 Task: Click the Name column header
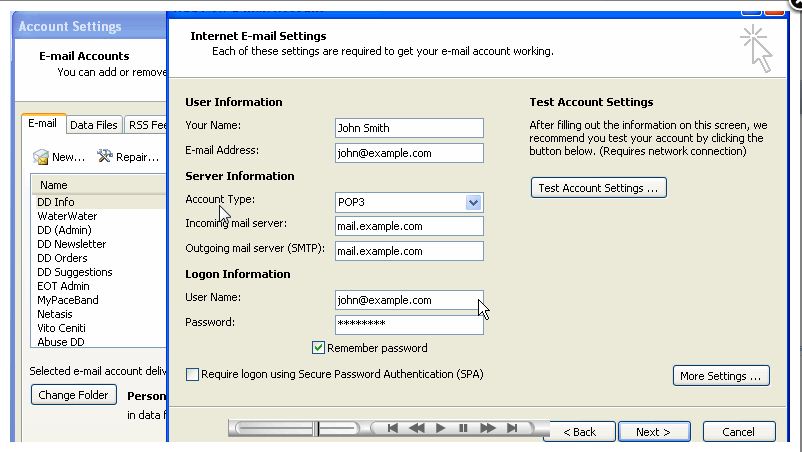click(x=99, y=185)
